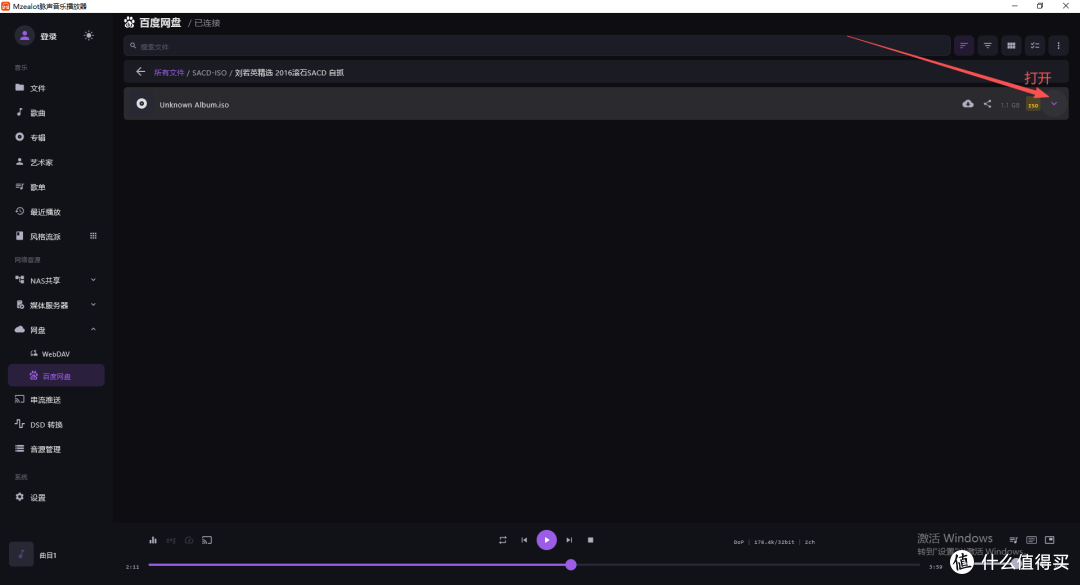Screen dimensions: 1080x585
Task: Click the playback progress slider handle
Action: pos(571,565)
